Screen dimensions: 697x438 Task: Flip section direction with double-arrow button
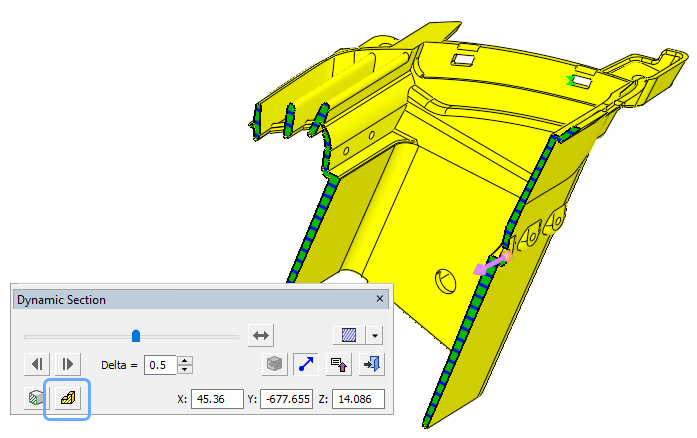(x=261, y=335)
